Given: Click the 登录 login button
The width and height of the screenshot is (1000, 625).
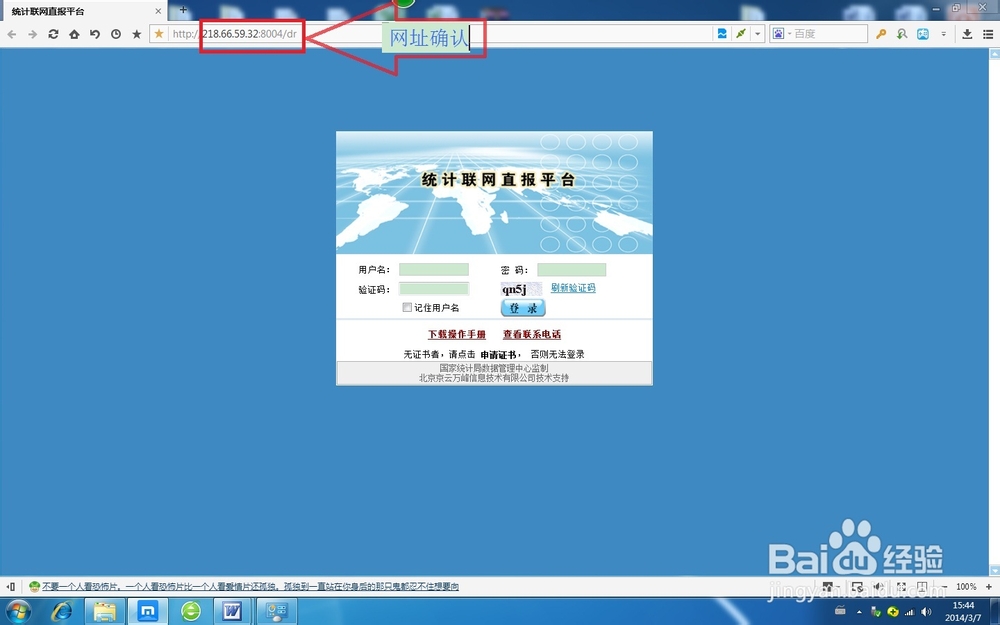Looking at the screenshot, I should [523, 308].
